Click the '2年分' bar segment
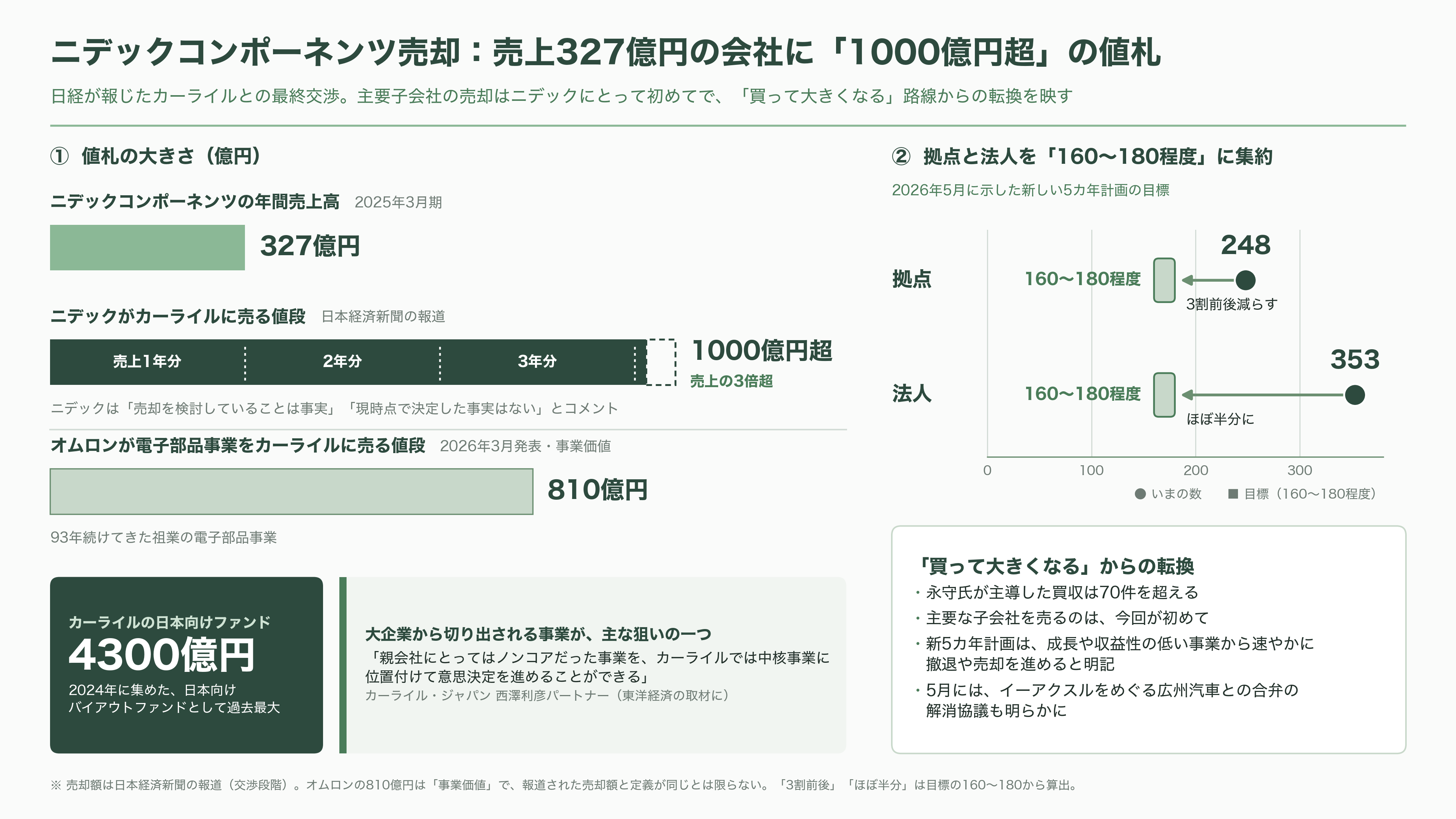The image size is (1456, 819). pyautogui.click(x=342, y=362)
